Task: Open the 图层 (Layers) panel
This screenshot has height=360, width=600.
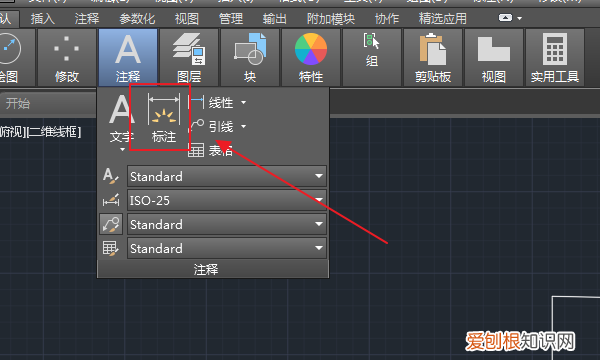Action: (189, 57)
